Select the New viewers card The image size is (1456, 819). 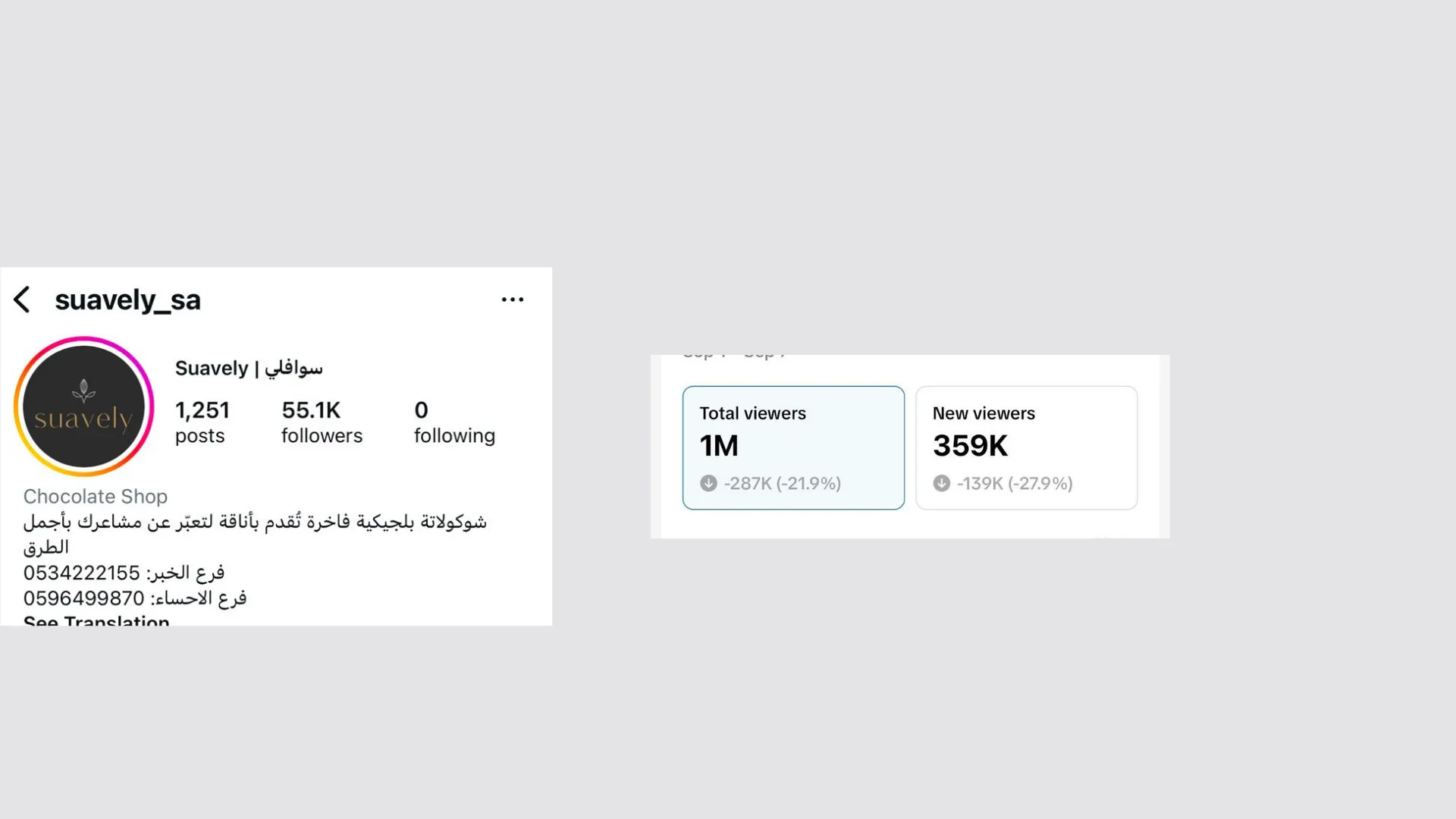pos(1026,447)
